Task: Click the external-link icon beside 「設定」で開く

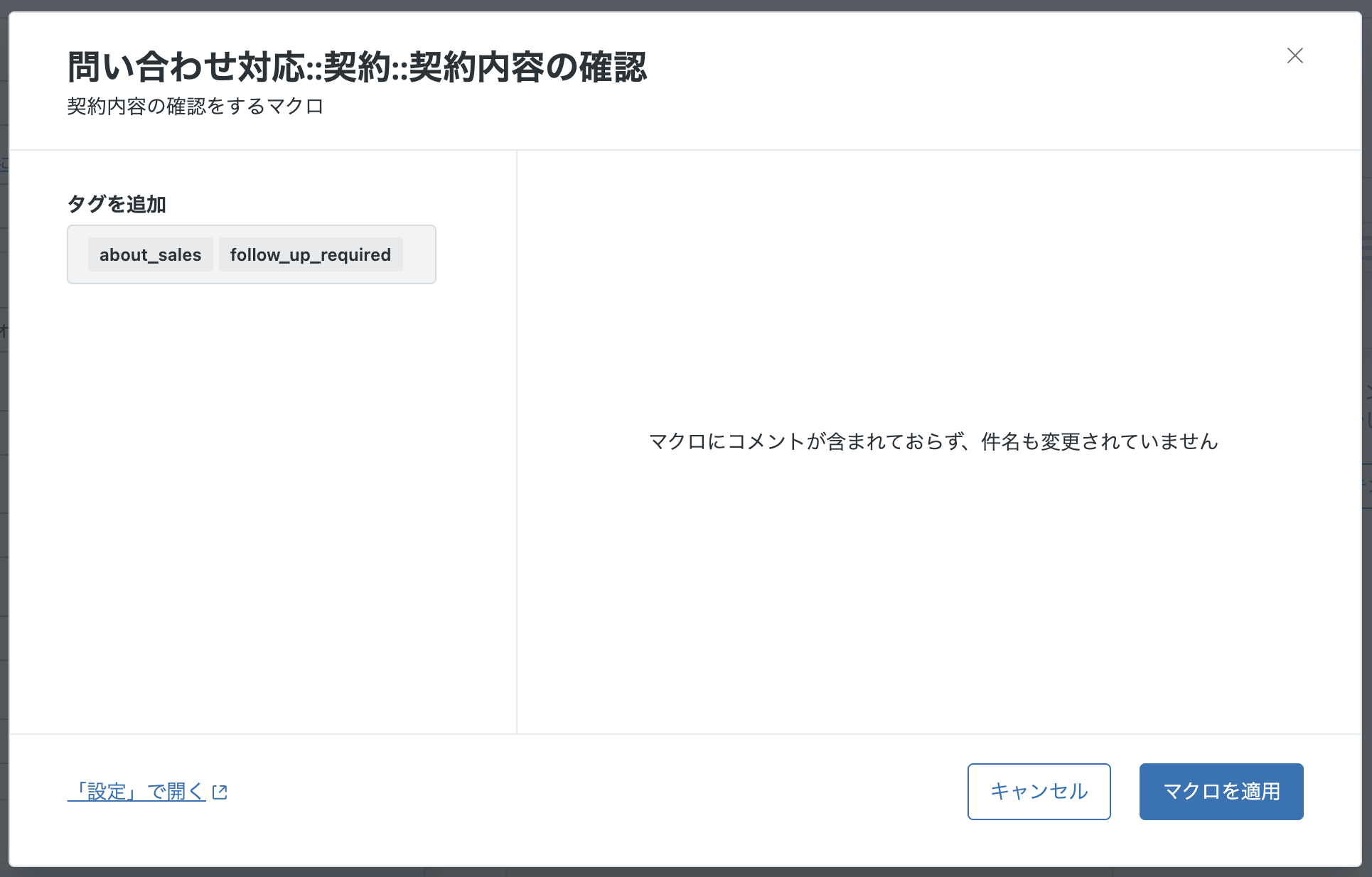Action: pos(220,792)
